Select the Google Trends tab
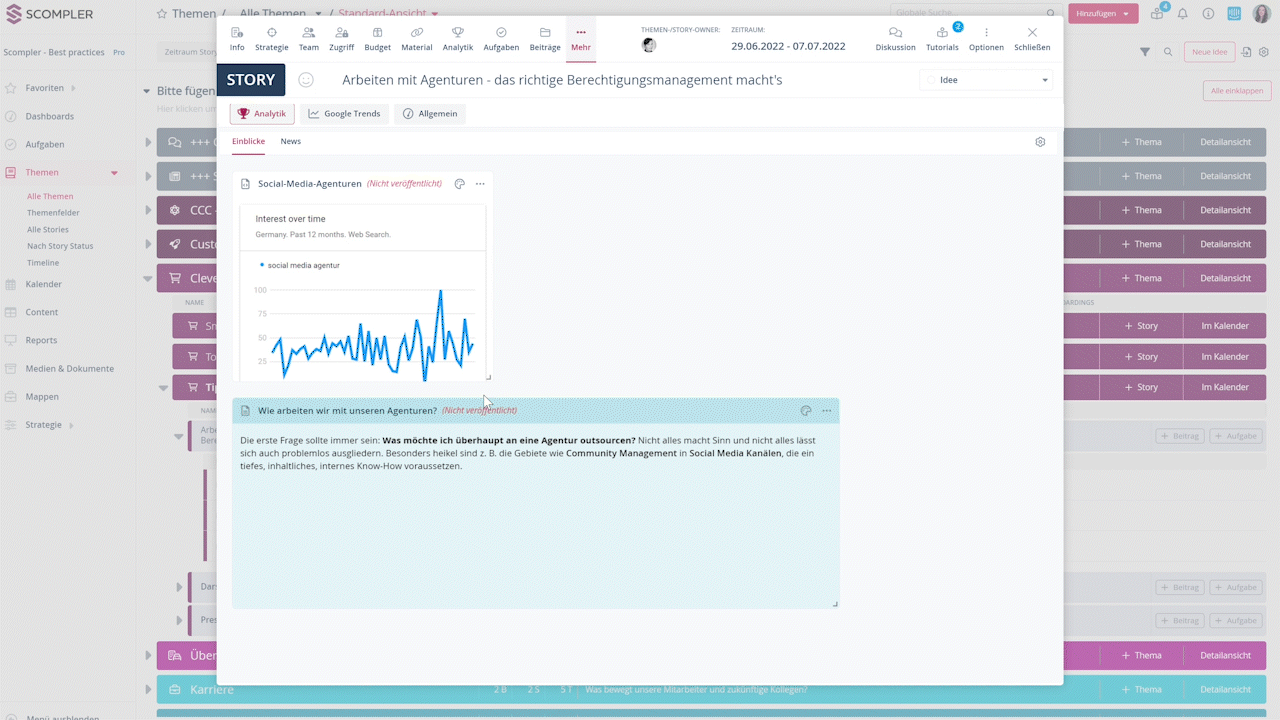 click(x=344, y=114)
